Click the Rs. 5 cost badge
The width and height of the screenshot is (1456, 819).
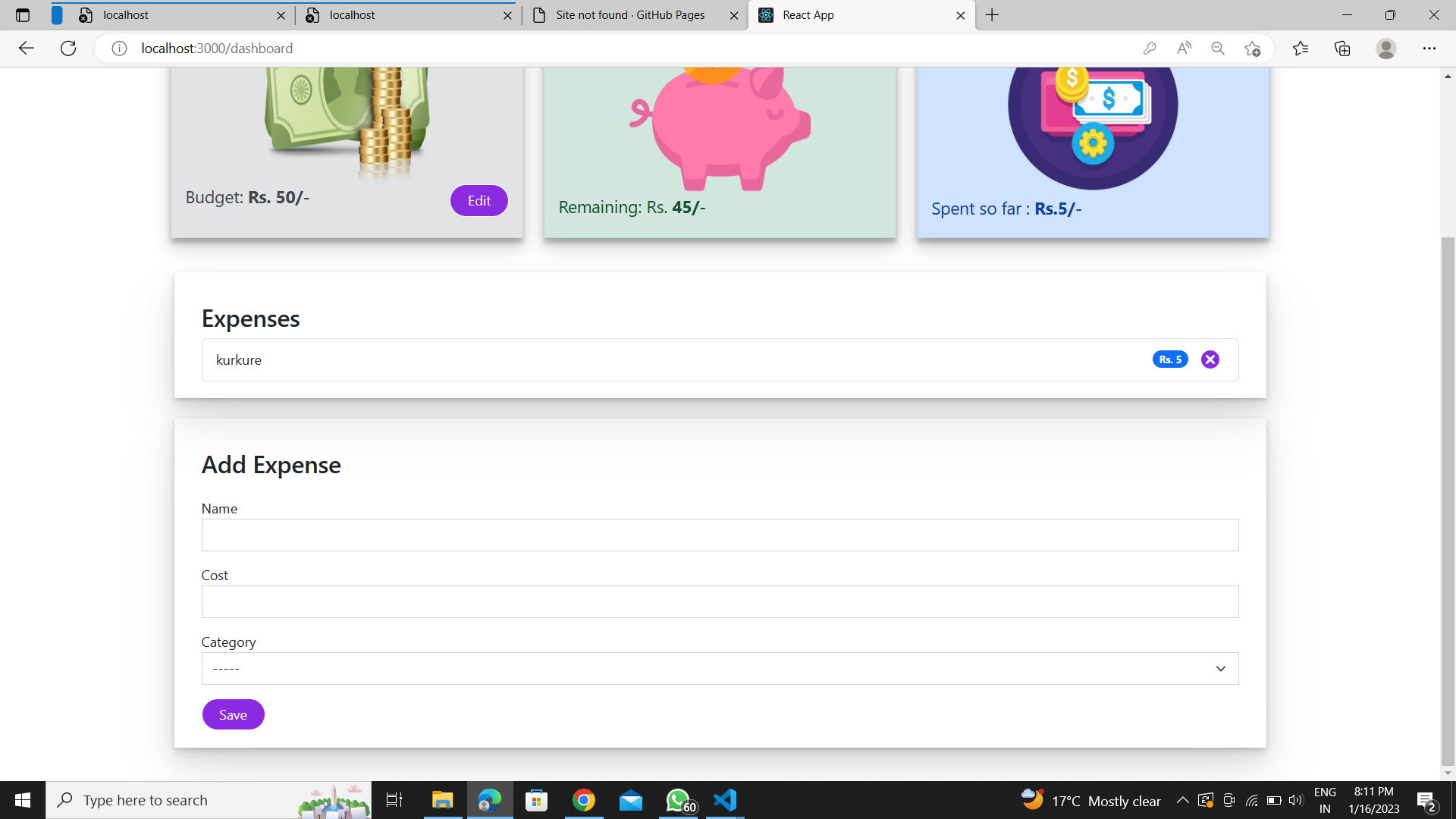[1170, 359]
